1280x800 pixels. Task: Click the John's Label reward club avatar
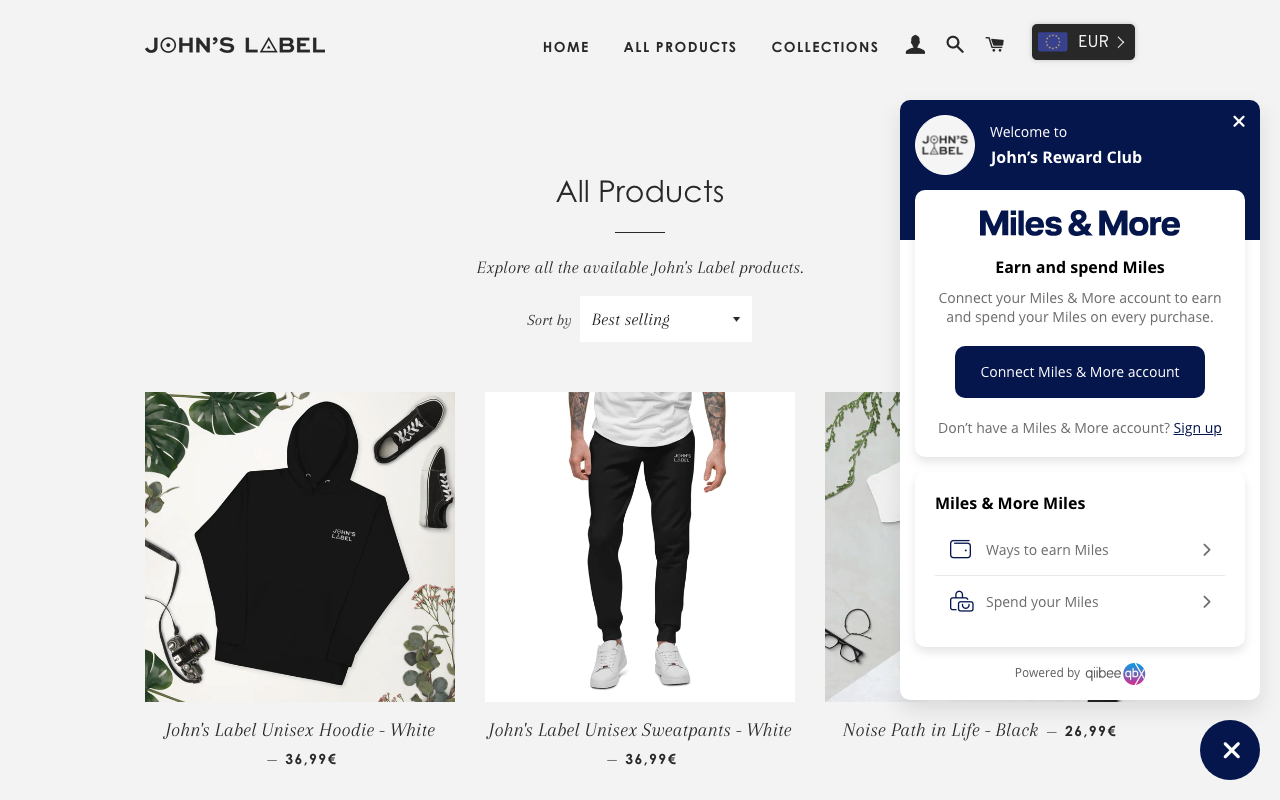[x=945, y=145]
